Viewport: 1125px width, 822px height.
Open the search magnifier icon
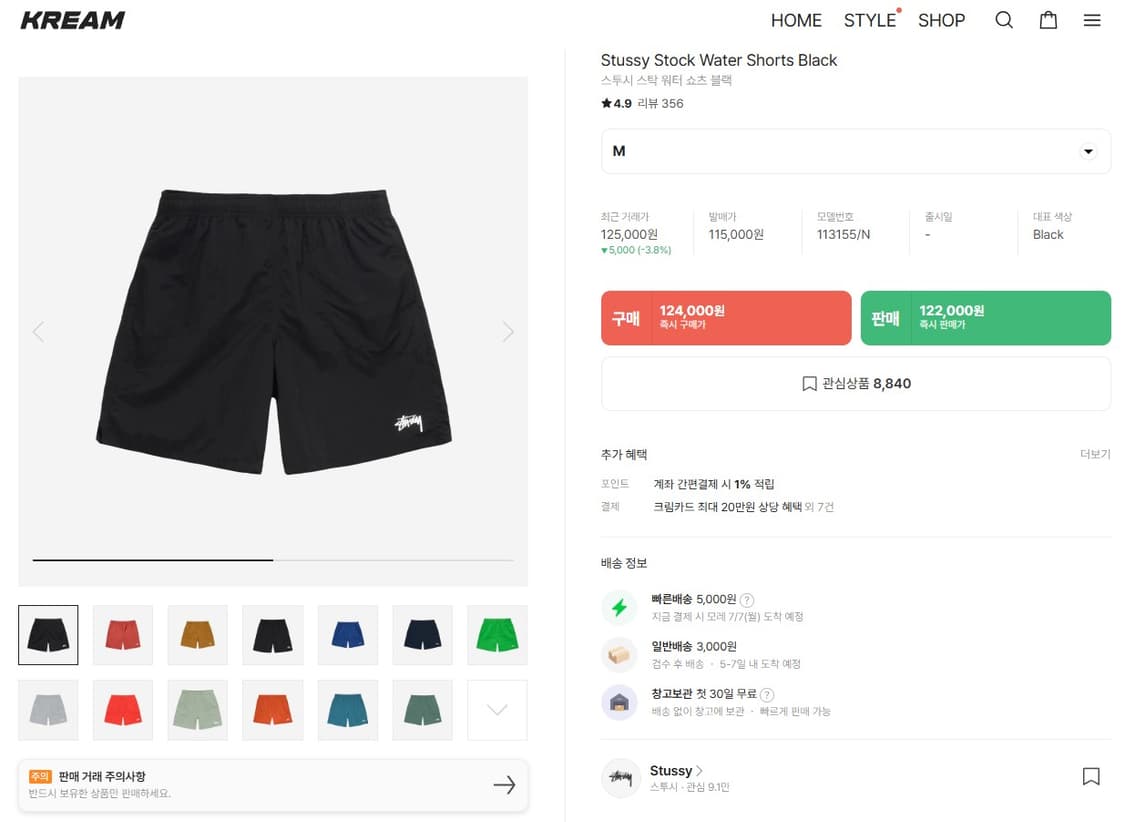[1004, 20]
